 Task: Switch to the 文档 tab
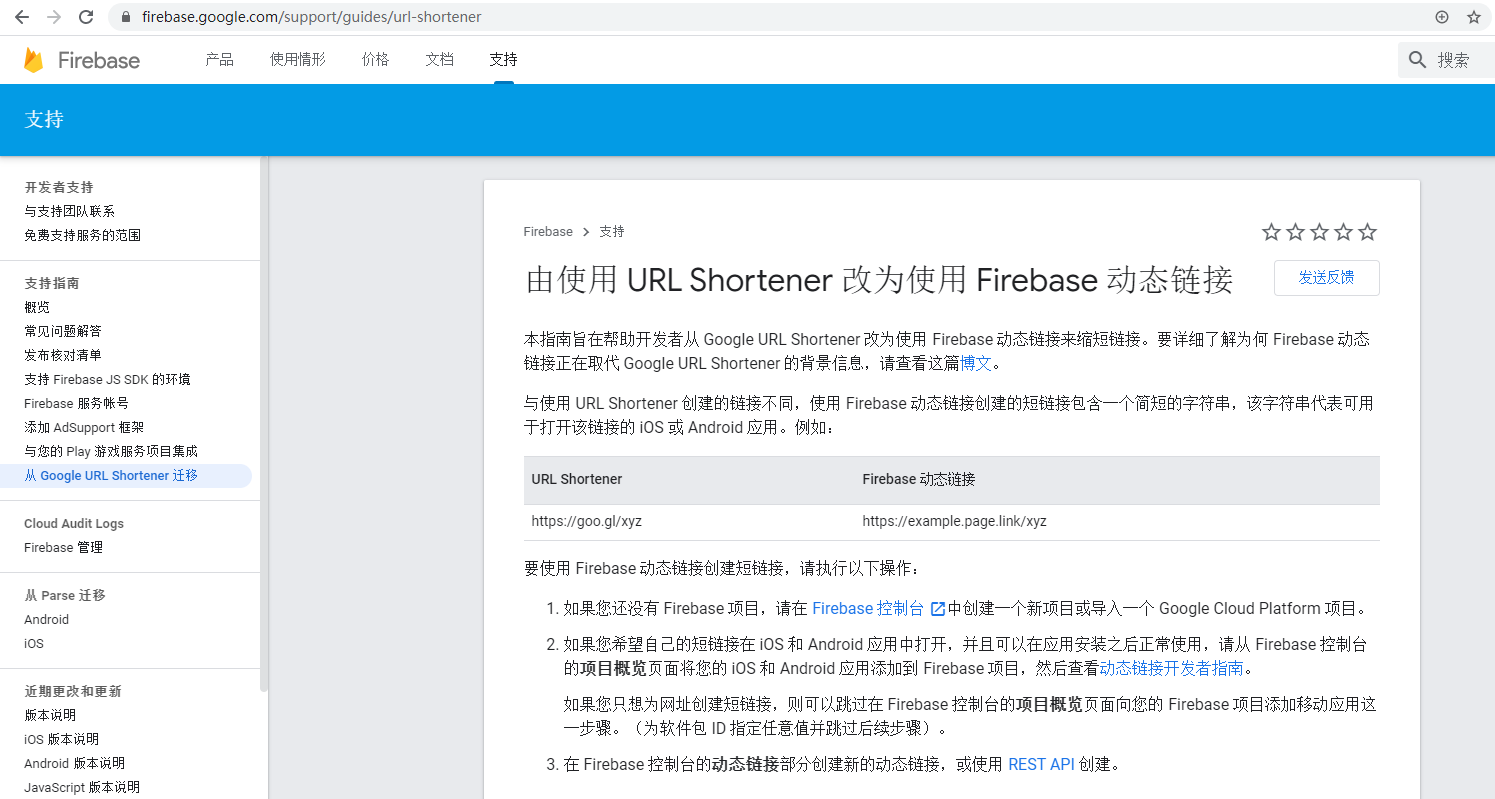coord(439,60)
